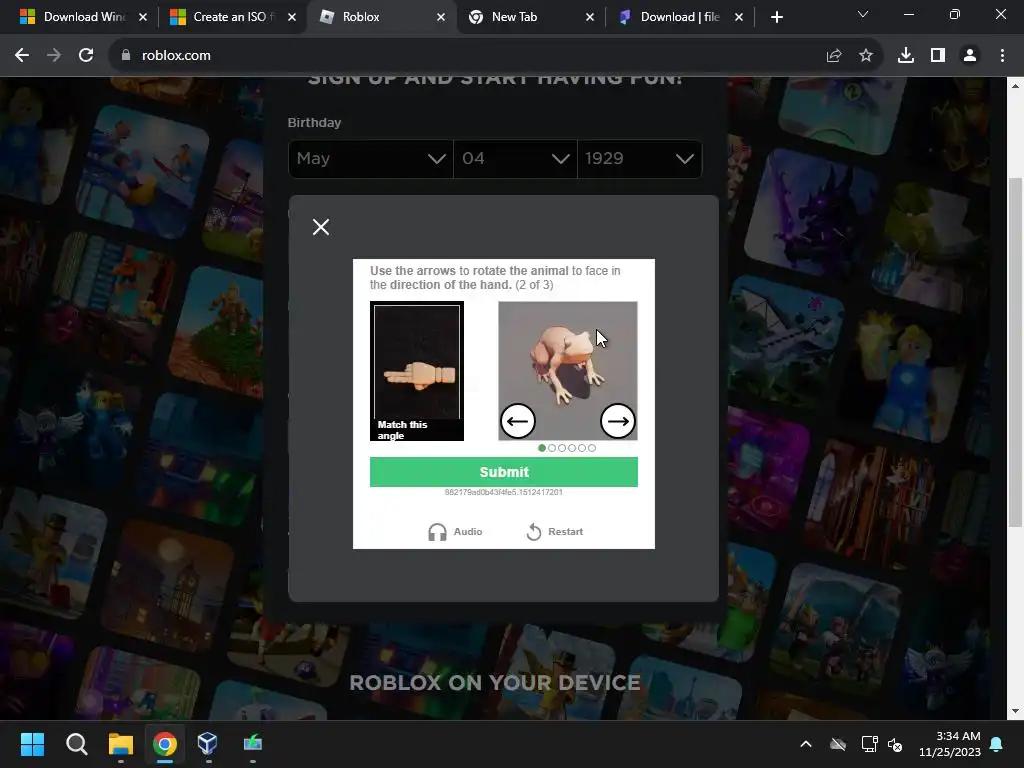Close the captcha dialog with the X
Viewport: 1024px width, 768px height.
pos(321,227)
